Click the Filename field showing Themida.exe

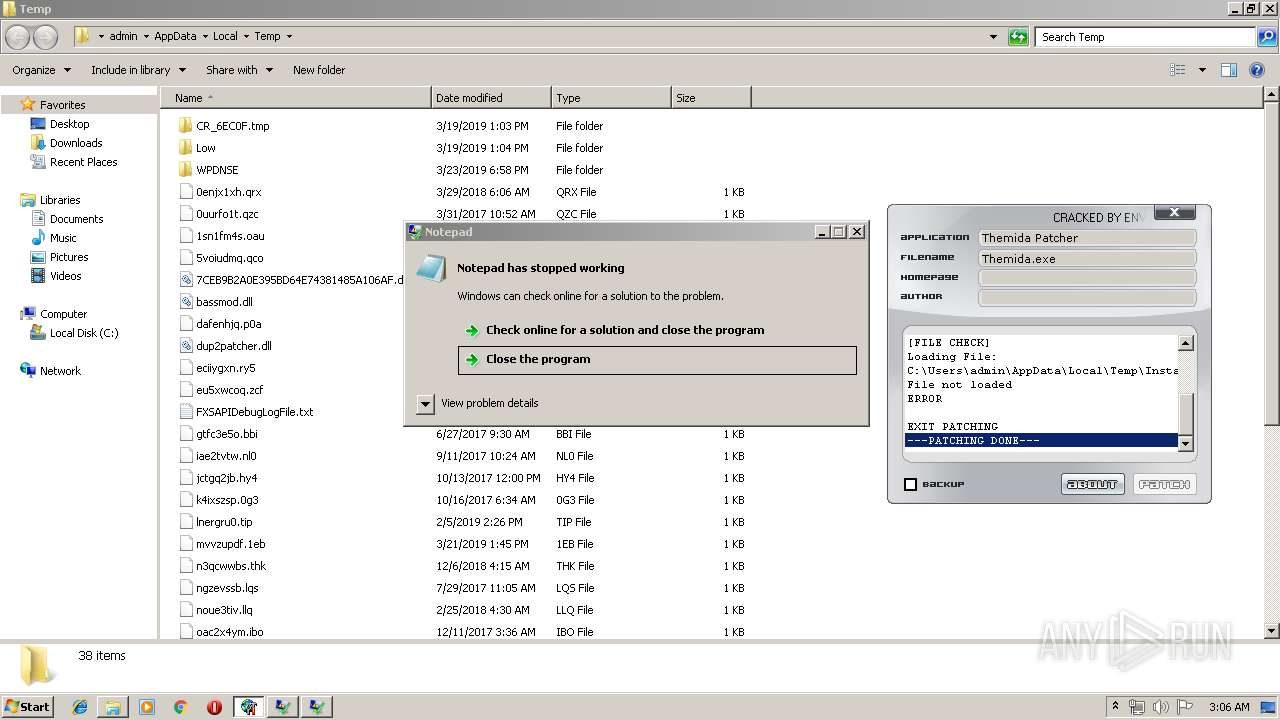click(1087, 258)
